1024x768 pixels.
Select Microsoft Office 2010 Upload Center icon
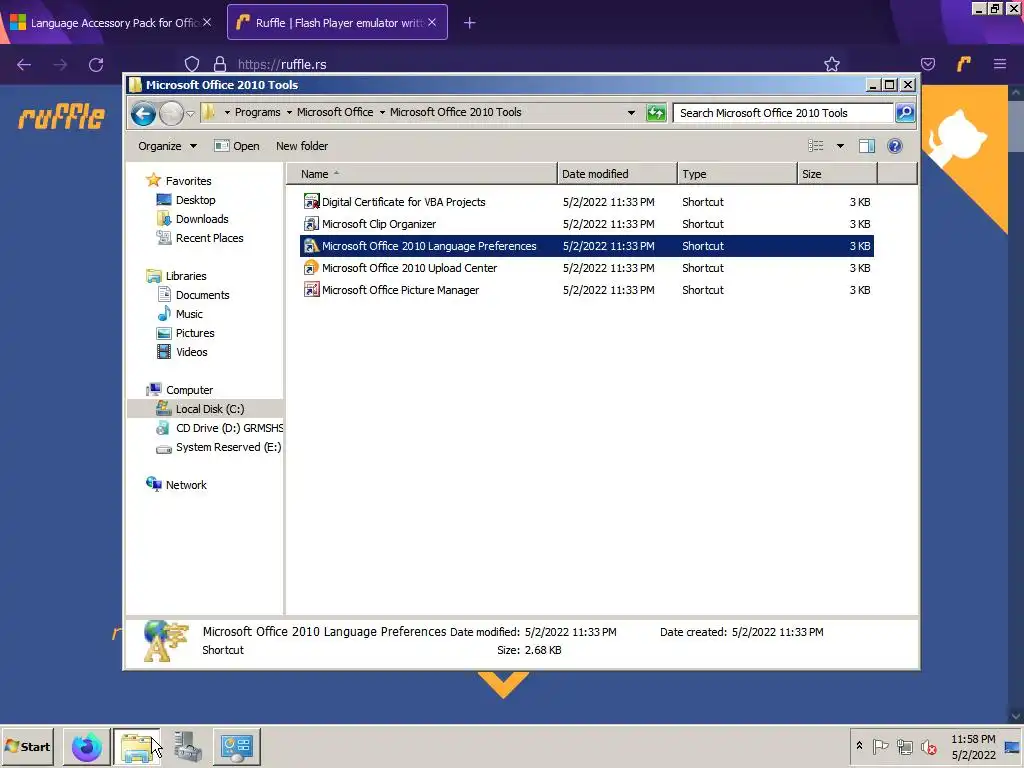click(312, 268)
